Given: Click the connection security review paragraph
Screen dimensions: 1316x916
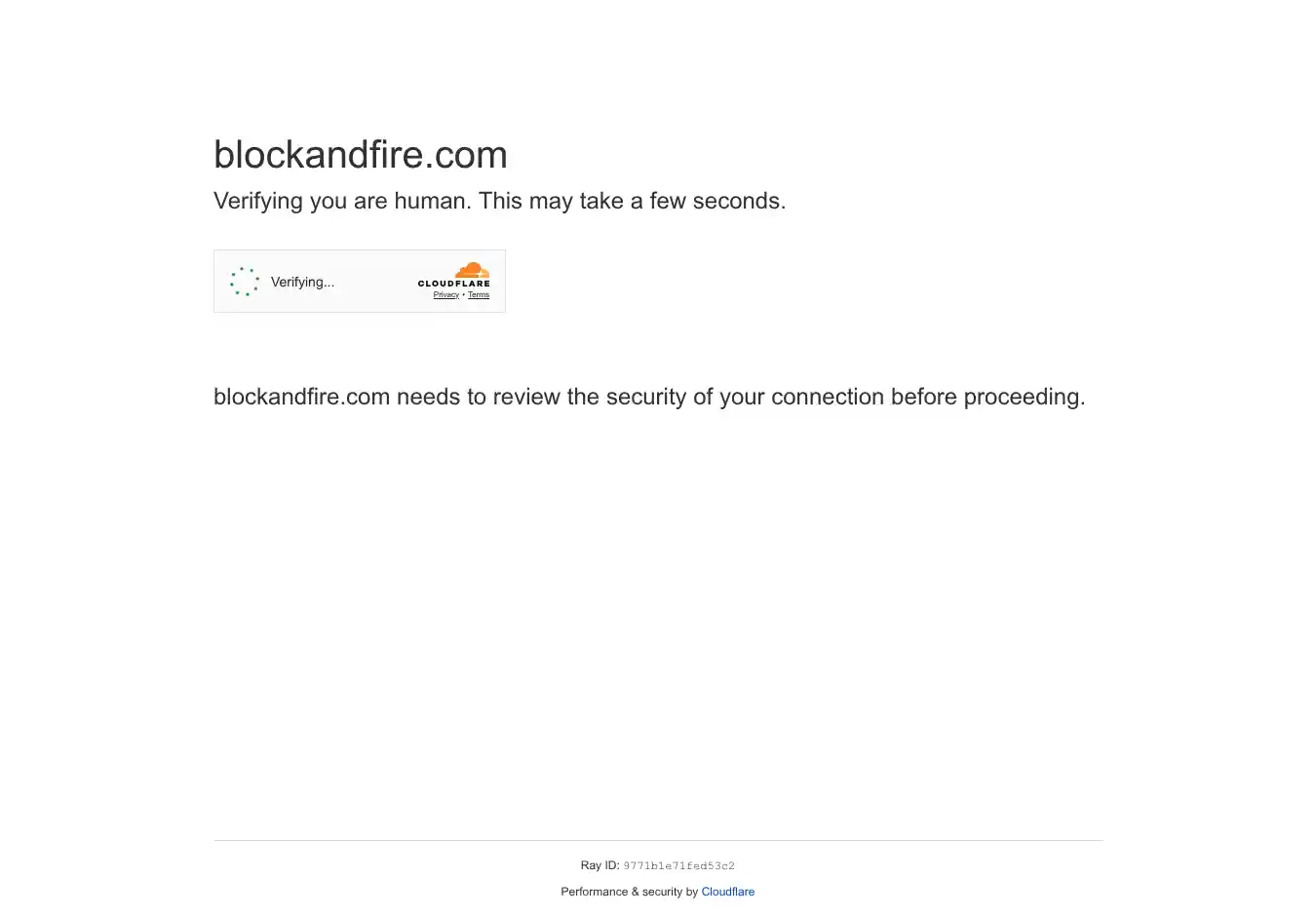Looking at the screenshot, I should [649, 397].
